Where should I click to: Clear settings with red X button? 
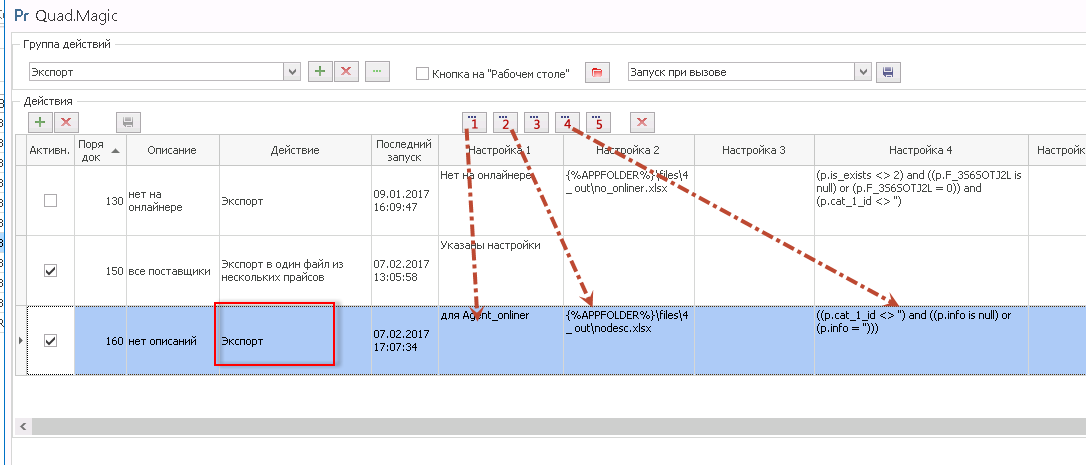point(642,123)
